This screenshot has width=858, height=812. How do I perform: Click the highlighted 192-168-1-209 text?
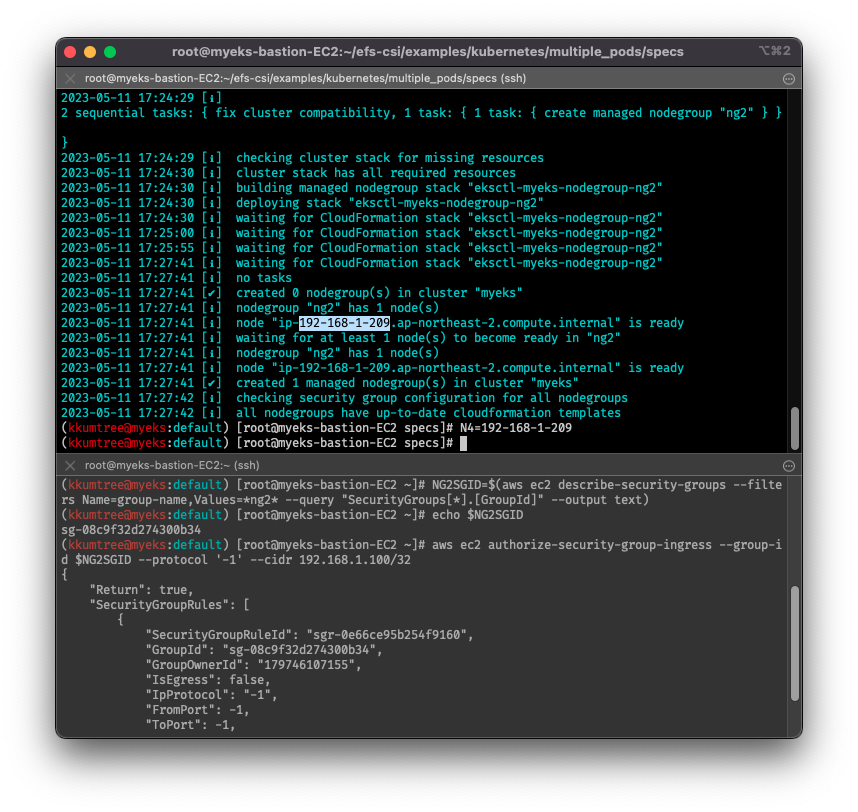point(344,323)
